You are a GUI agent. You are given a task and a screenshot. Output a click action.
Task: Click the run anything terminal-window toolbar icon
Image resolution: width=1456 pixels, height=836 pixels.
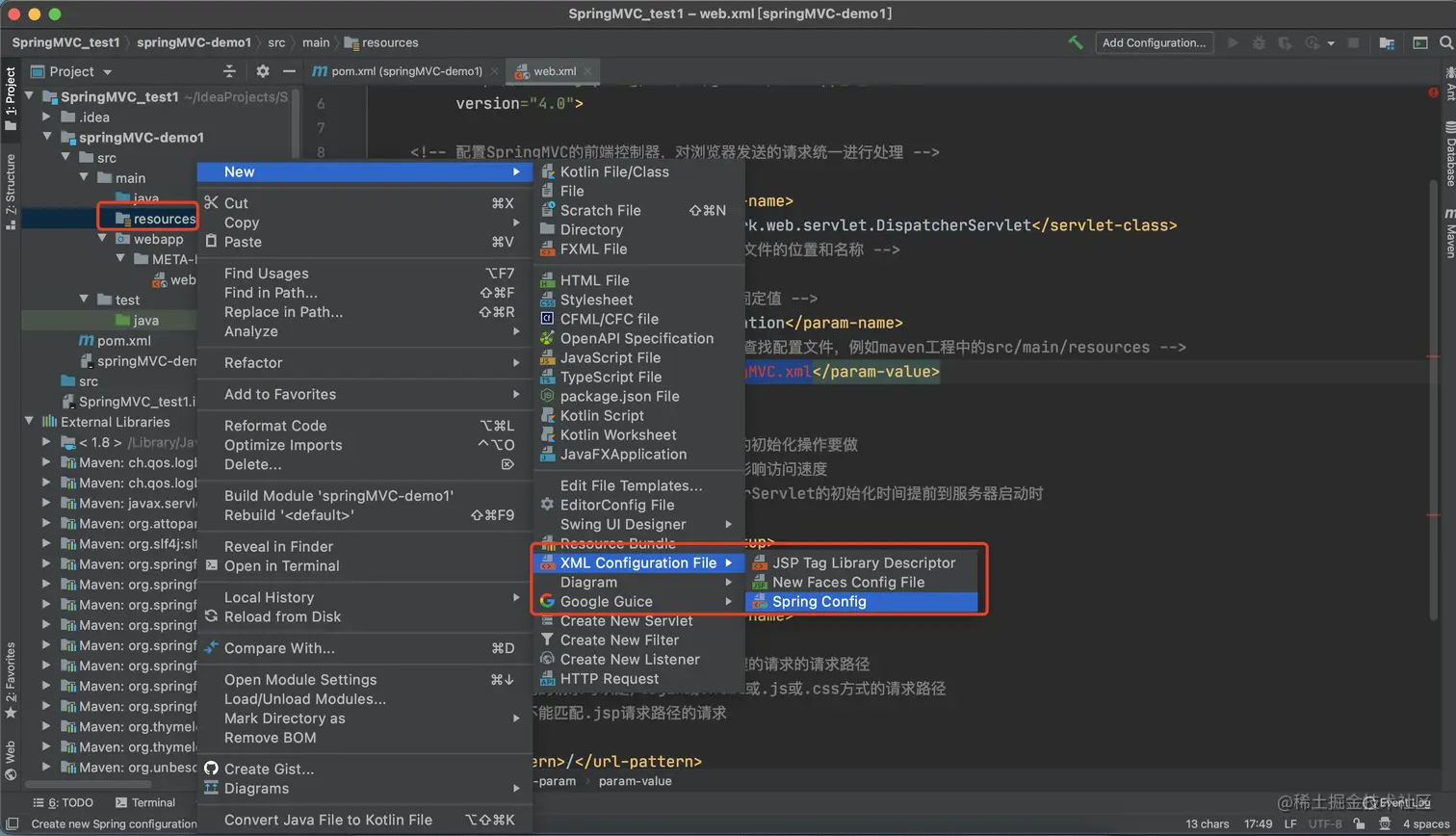[1419, 42]
